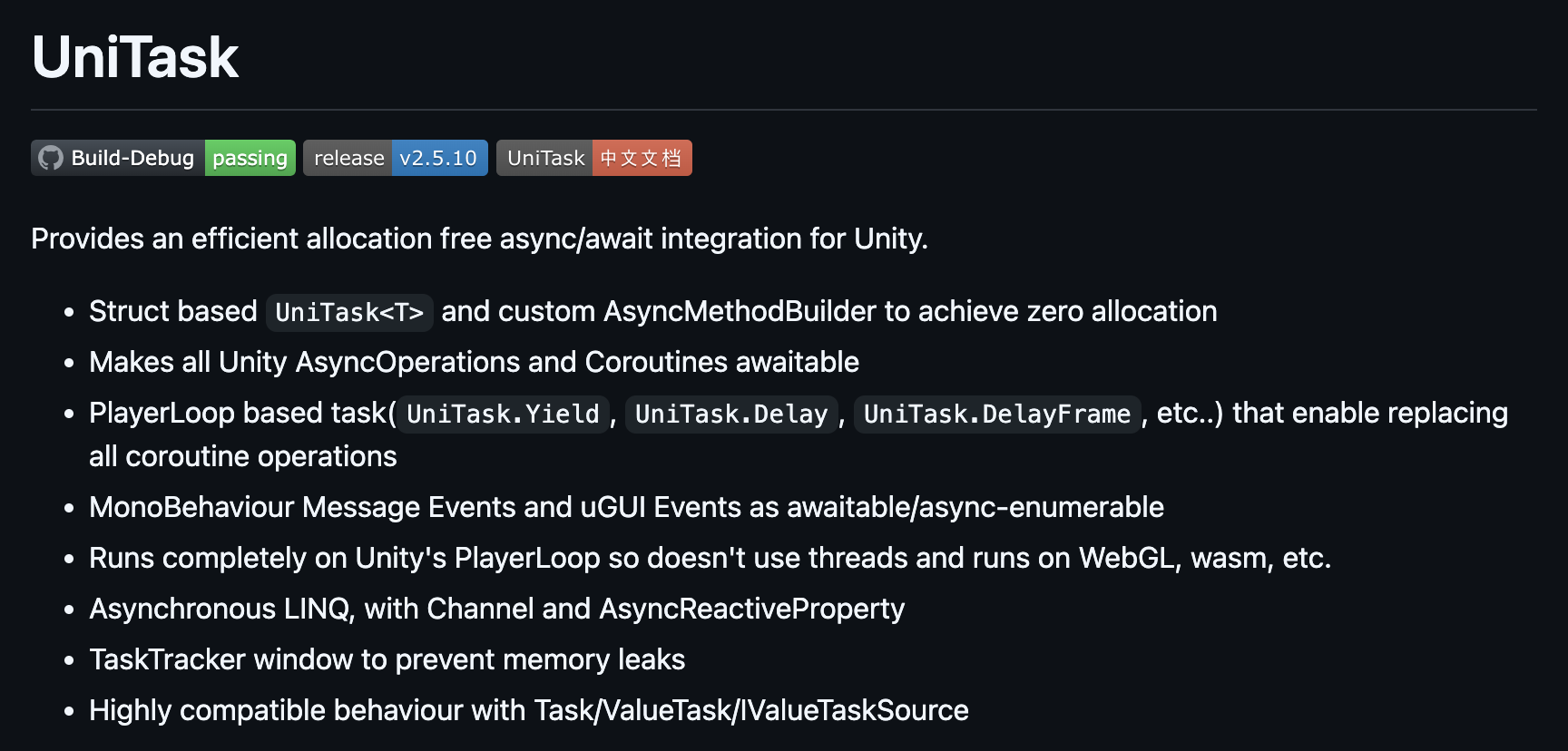Screen dimensions: 1568x751
Task: Click the gray 'release' badge label
Action: click(348, 158)
